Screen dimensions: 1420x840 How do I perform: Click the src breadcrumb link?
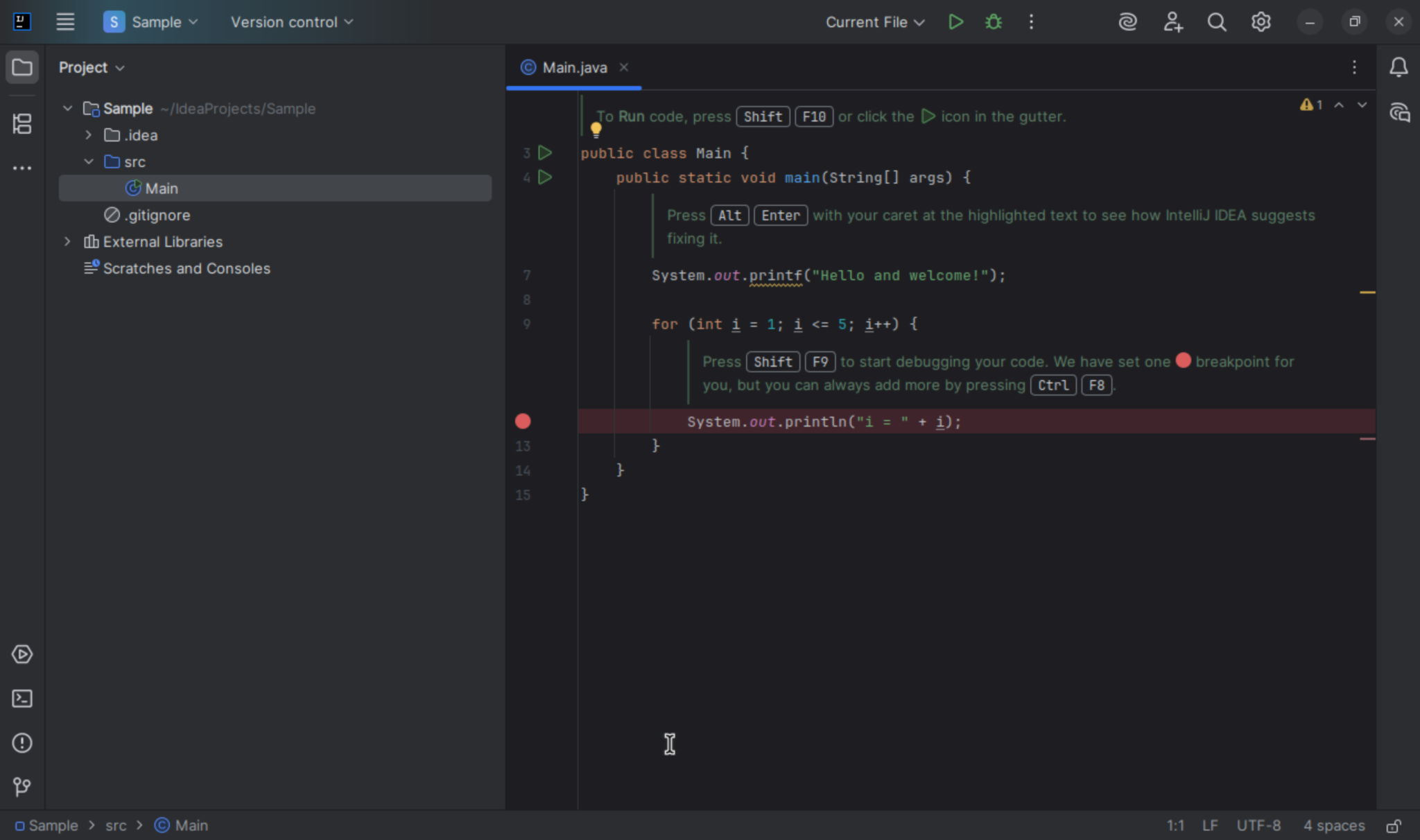pos(116,825)
